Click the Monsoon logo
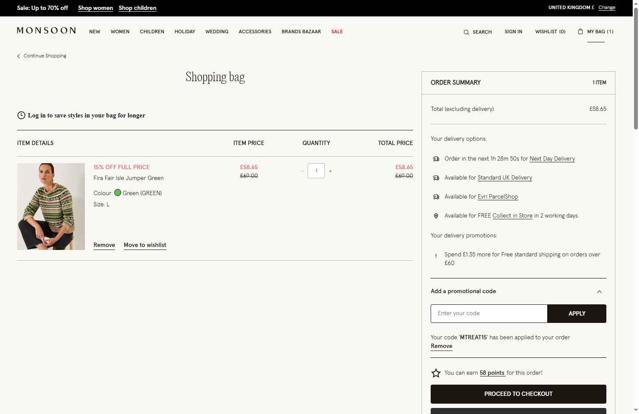The height and width of the screenshot is (414, 639). 46,31
